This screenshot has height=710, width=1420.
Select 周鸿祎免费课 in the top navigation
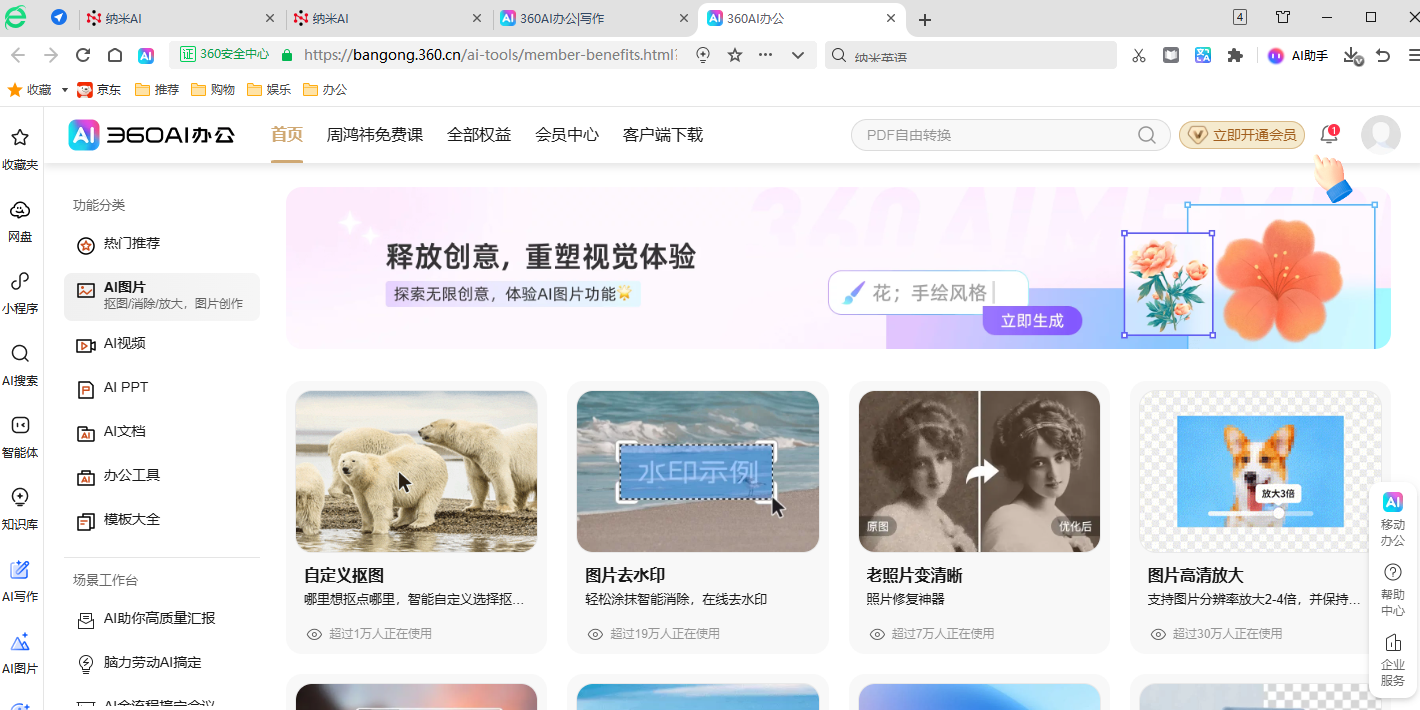click(x=375, y=135)
